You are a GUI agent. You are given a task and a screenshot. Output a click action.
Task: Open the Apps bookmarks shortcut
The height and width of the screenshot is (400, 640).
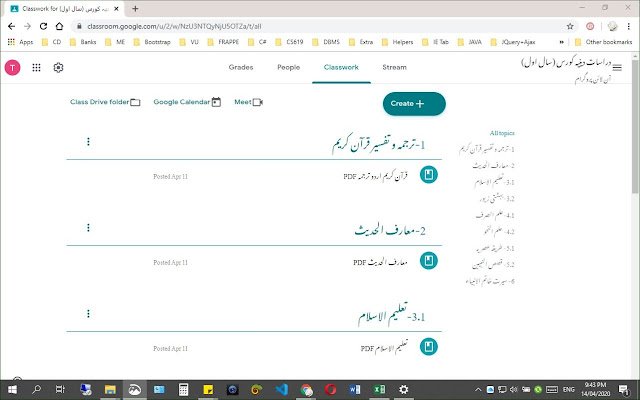[x=20, y=42]
